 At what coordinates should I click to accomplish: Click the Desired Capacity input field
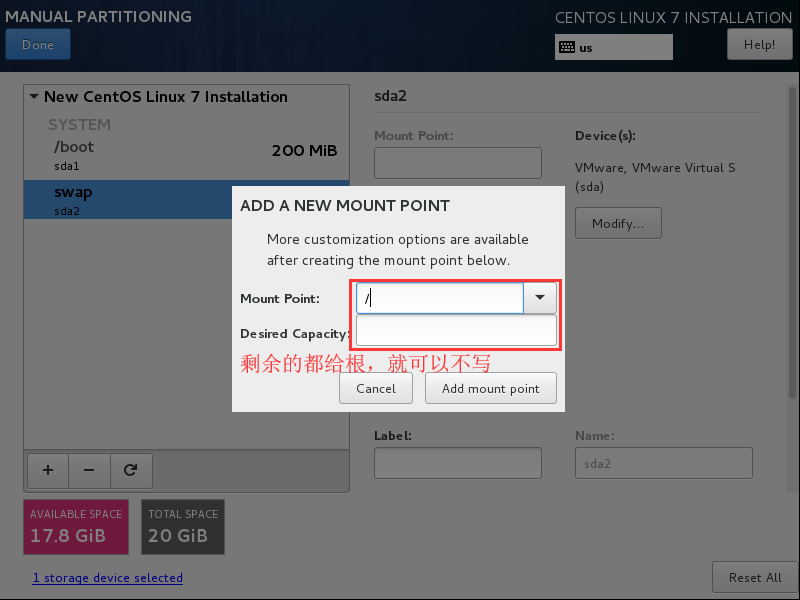point(456,330)
